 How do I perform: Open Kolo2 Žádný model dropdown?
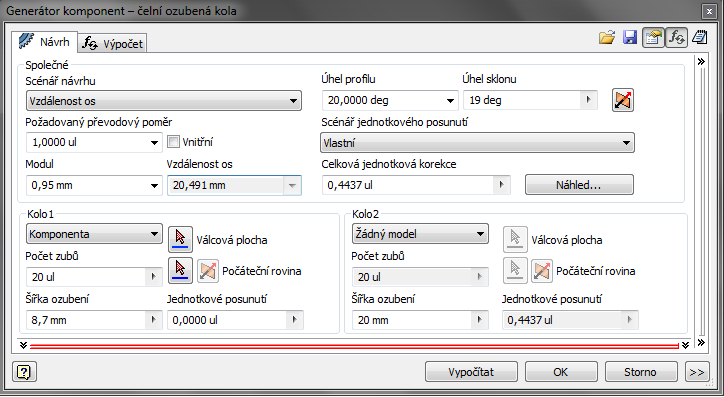click(420, 234)
